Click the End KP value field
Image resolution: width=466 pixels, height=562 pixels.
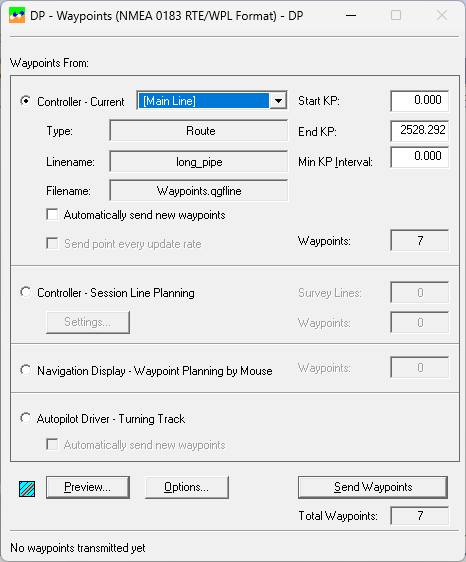tap(419, 131)
